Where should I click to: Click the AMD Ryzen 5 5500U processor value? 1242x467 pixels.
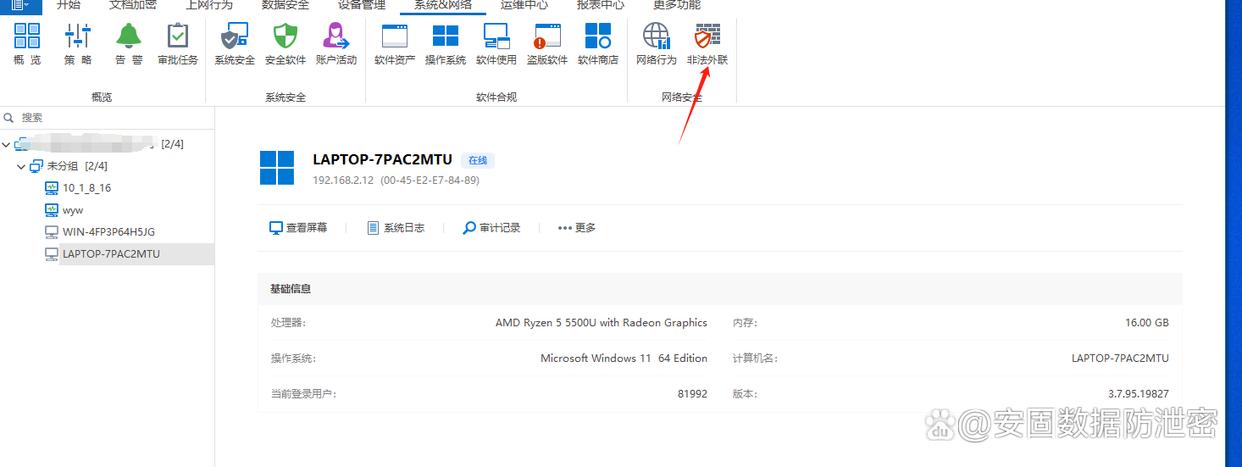coord(601,323)
